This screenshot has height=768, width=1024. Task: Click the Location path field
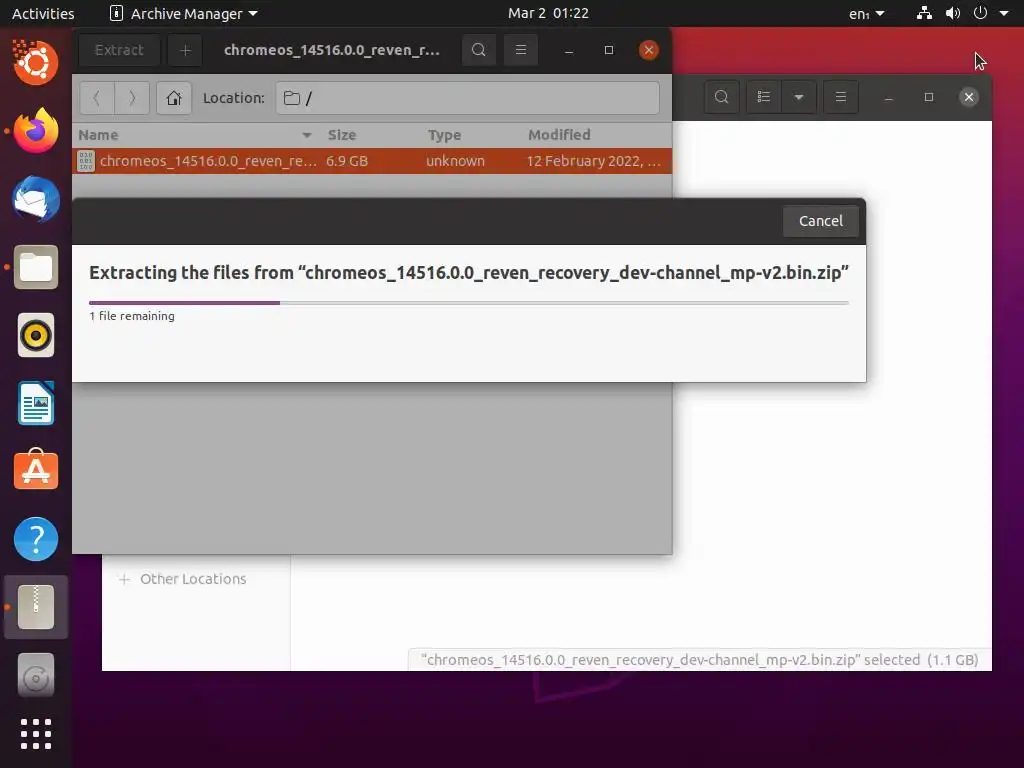click(468, 98)
